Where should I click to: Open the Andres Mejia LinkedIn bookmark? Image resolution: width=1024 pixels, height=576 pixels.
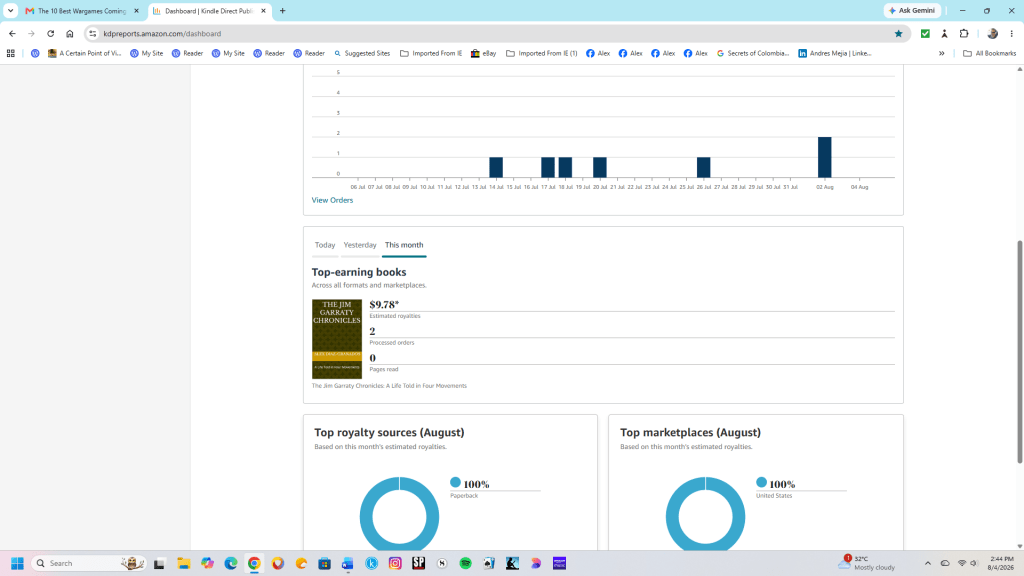835,54
